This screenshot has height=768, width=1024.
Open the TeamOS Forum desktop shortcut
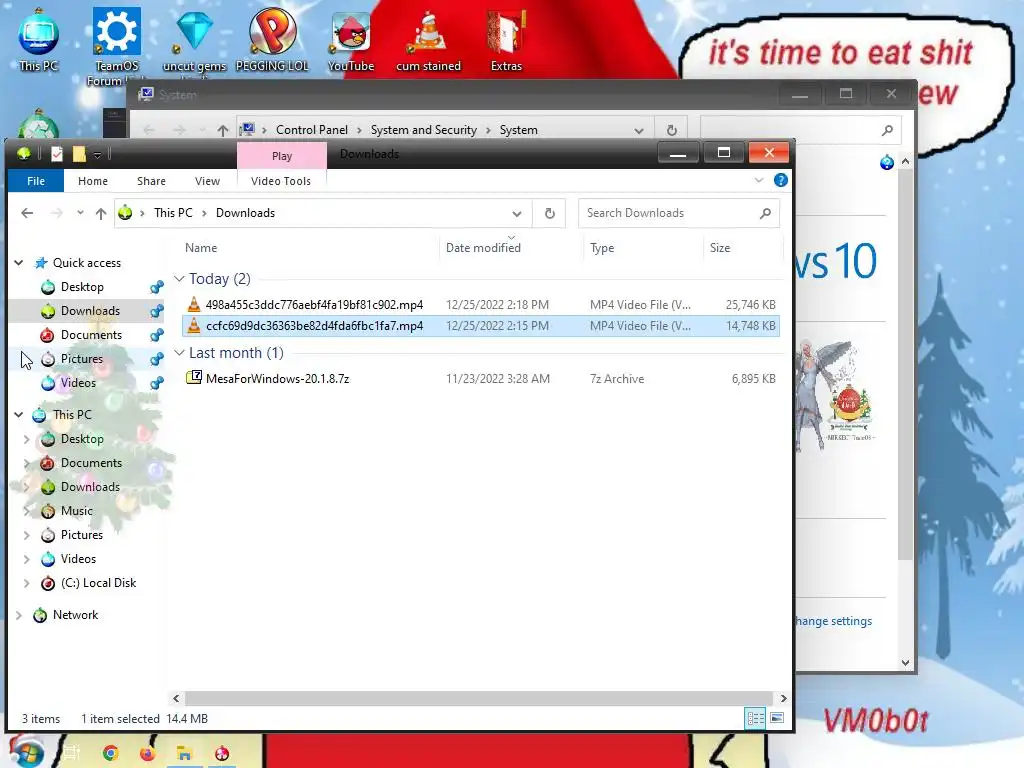point(116,47)
